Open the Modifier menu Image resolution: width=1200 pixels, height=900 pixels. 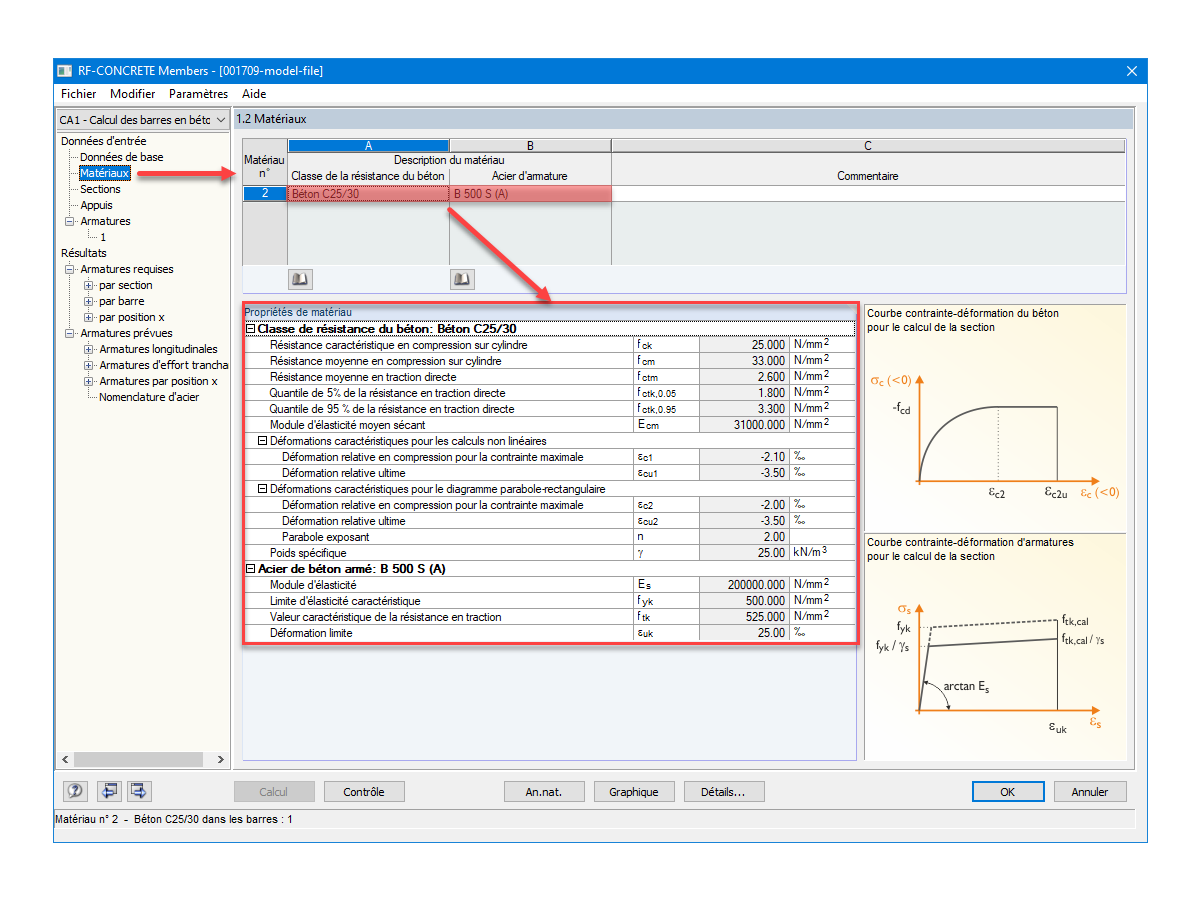(133, 94)
